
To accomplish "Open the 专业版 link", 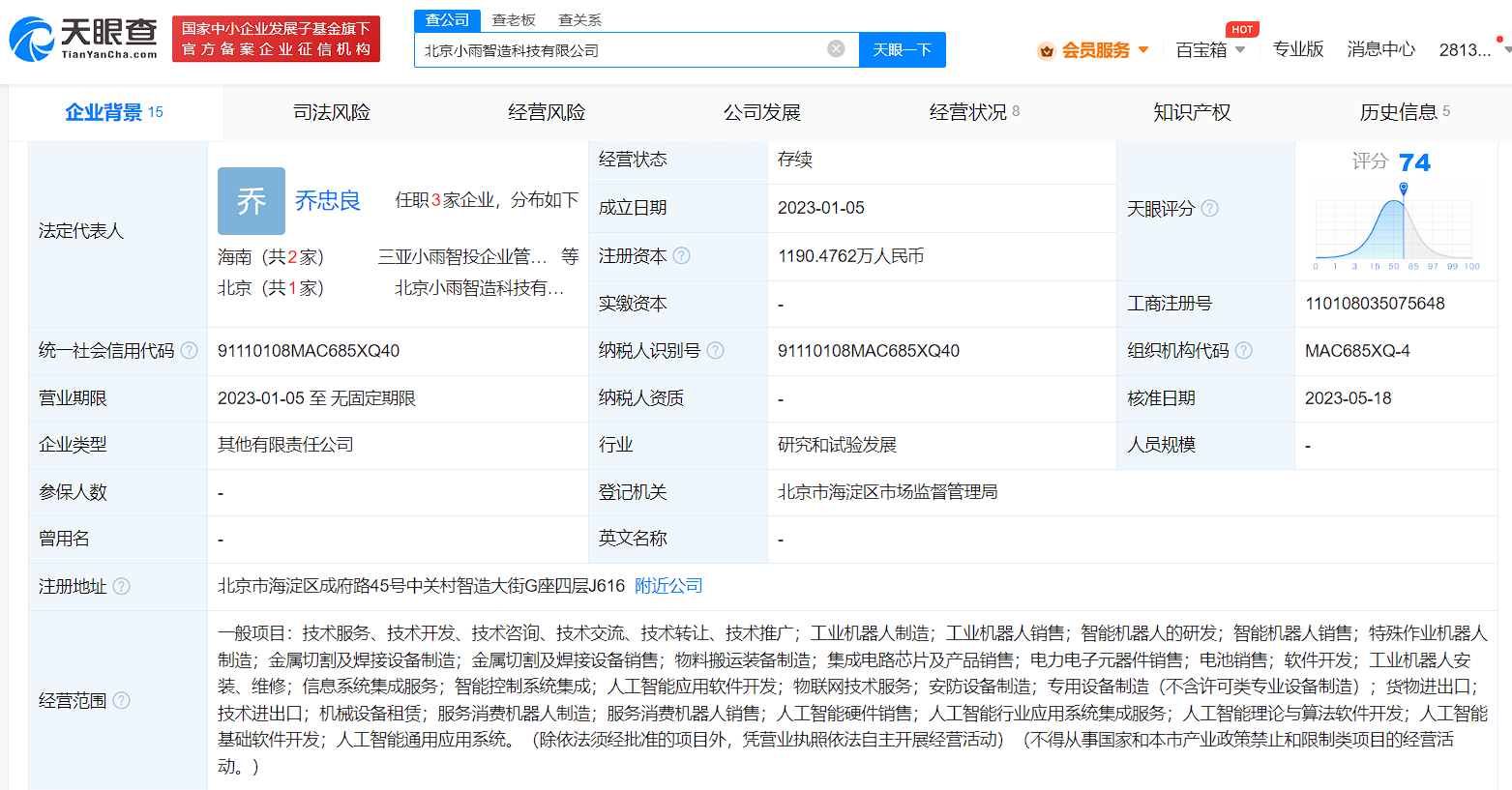I will click(1298, 49).
